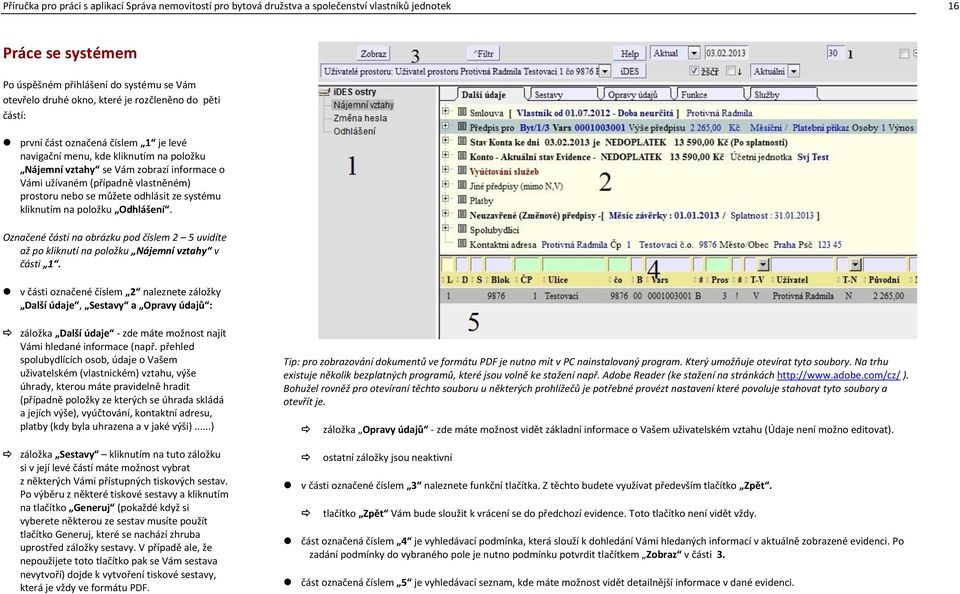
Task: Expand the Jiné předpisy row
Action: (446, 184)
